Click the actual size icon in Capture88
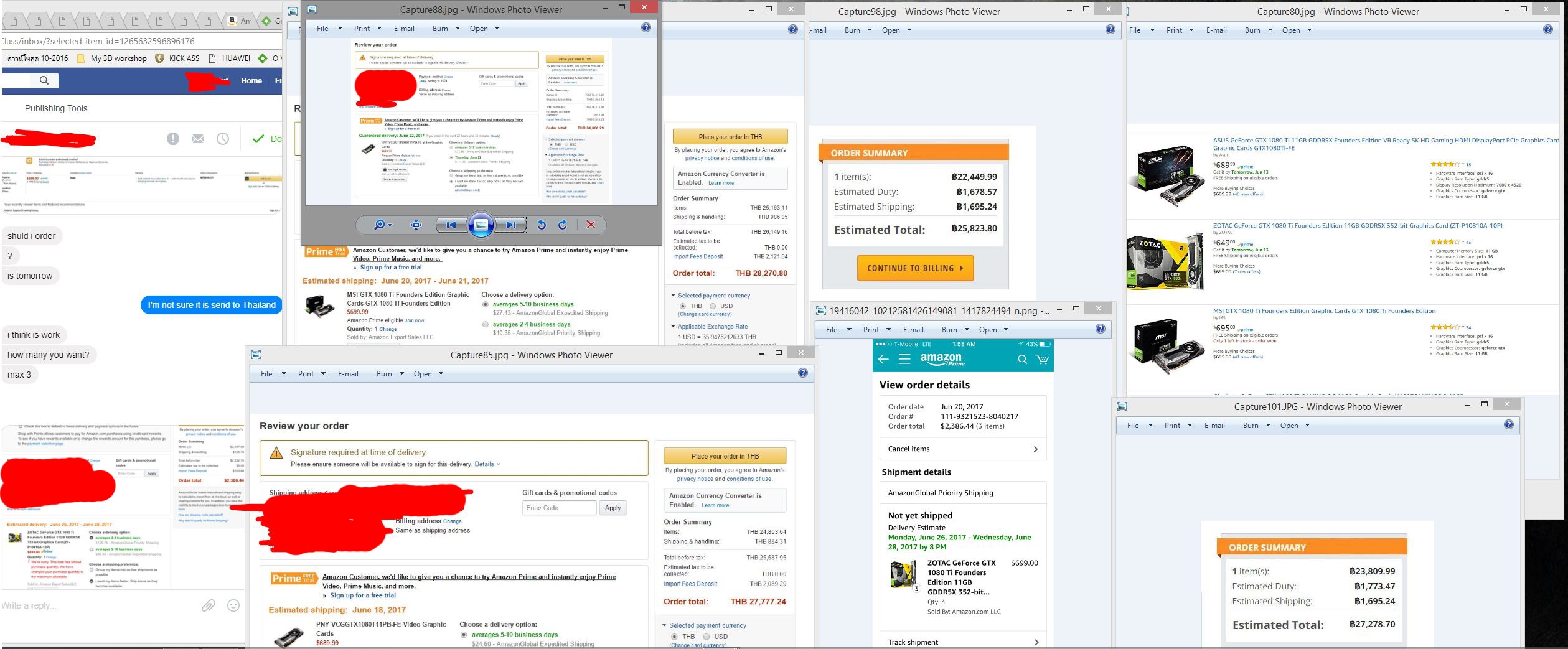 [416, 225]
